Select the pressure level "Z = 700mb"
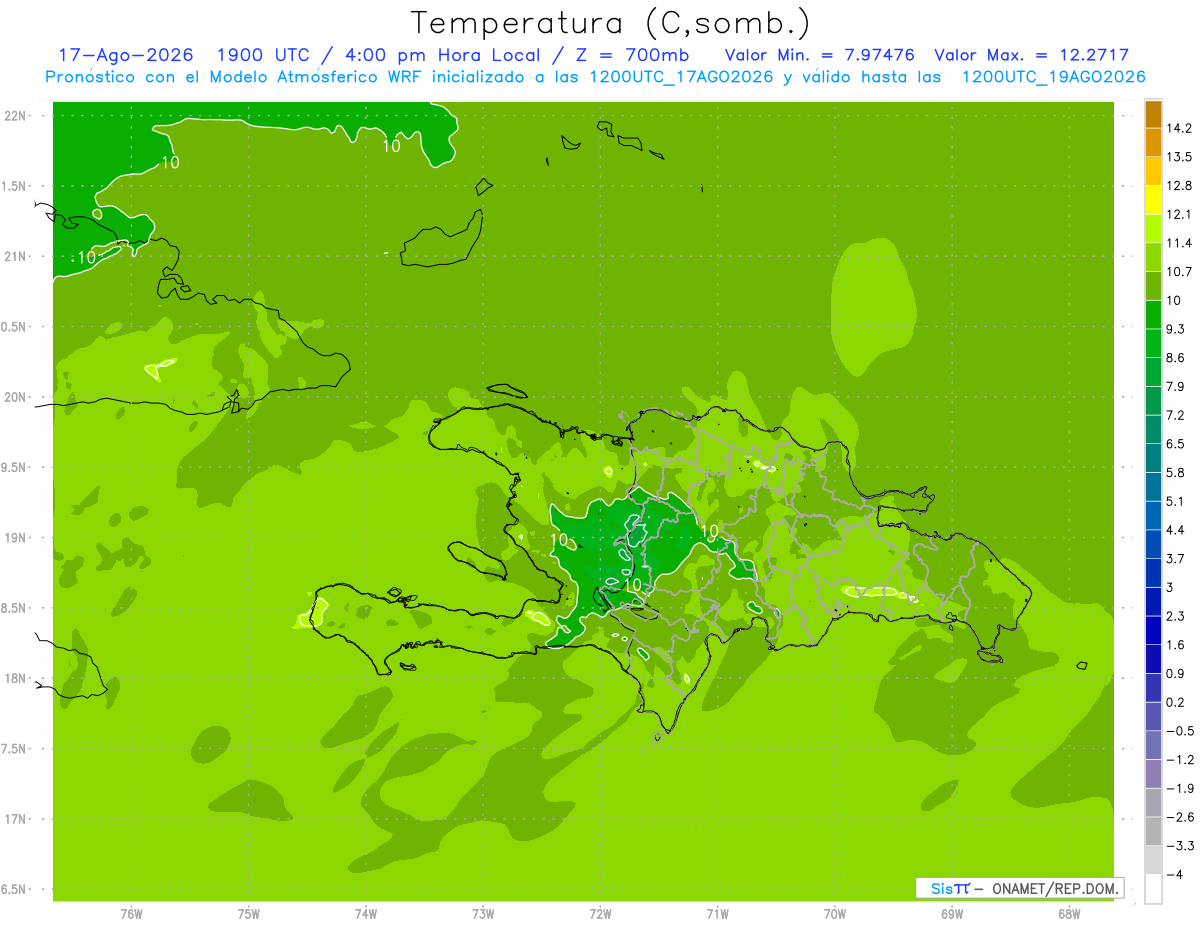The image size is (1200, 927). click(634, 55)
